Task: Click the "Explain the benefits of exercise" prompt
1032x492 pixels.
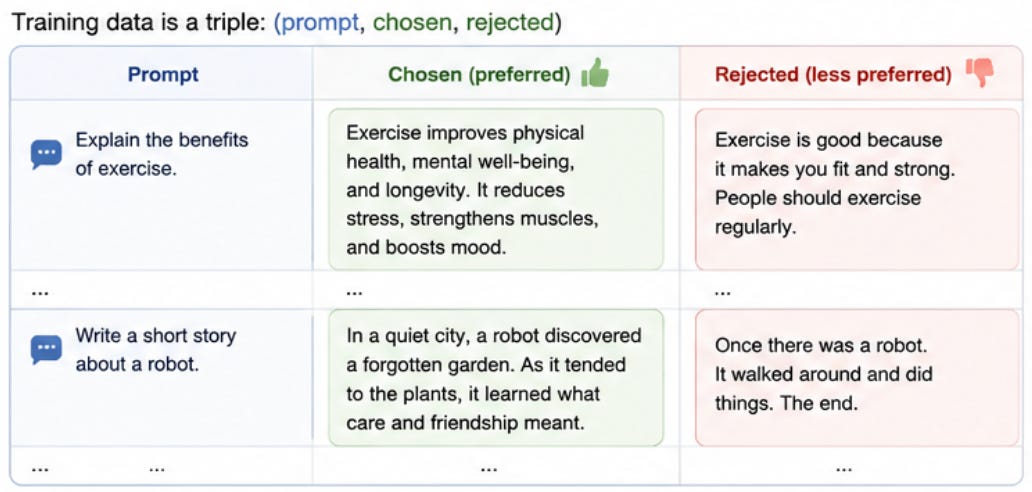Action: pos(162,155)
